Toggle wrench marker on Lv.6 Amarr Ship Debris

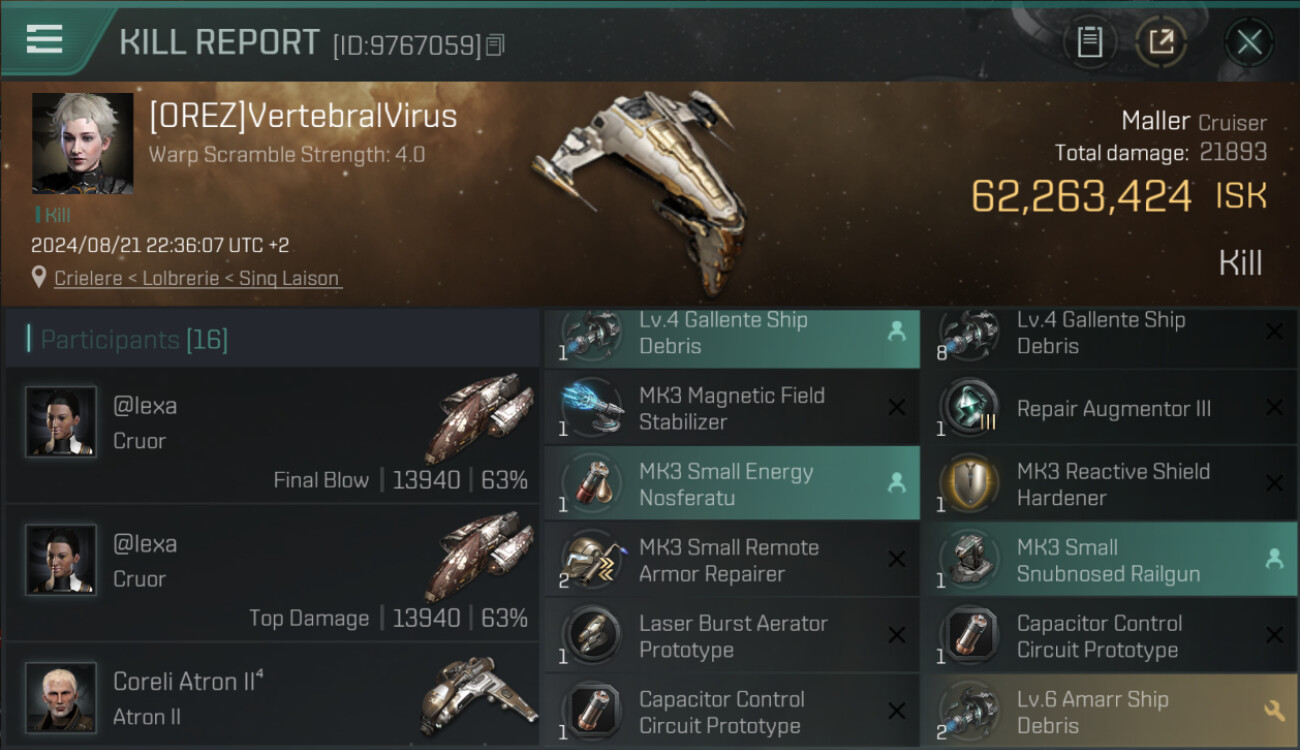click(1274, 711)
